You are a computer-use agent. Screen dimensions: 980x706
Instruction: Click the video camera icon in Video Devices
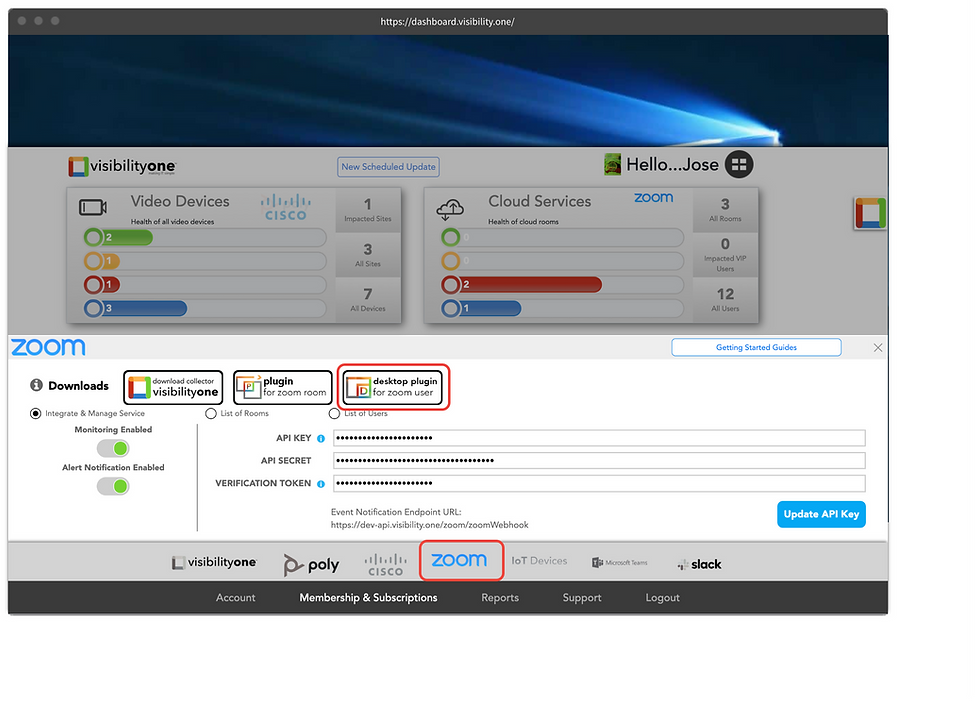point(92,207)
